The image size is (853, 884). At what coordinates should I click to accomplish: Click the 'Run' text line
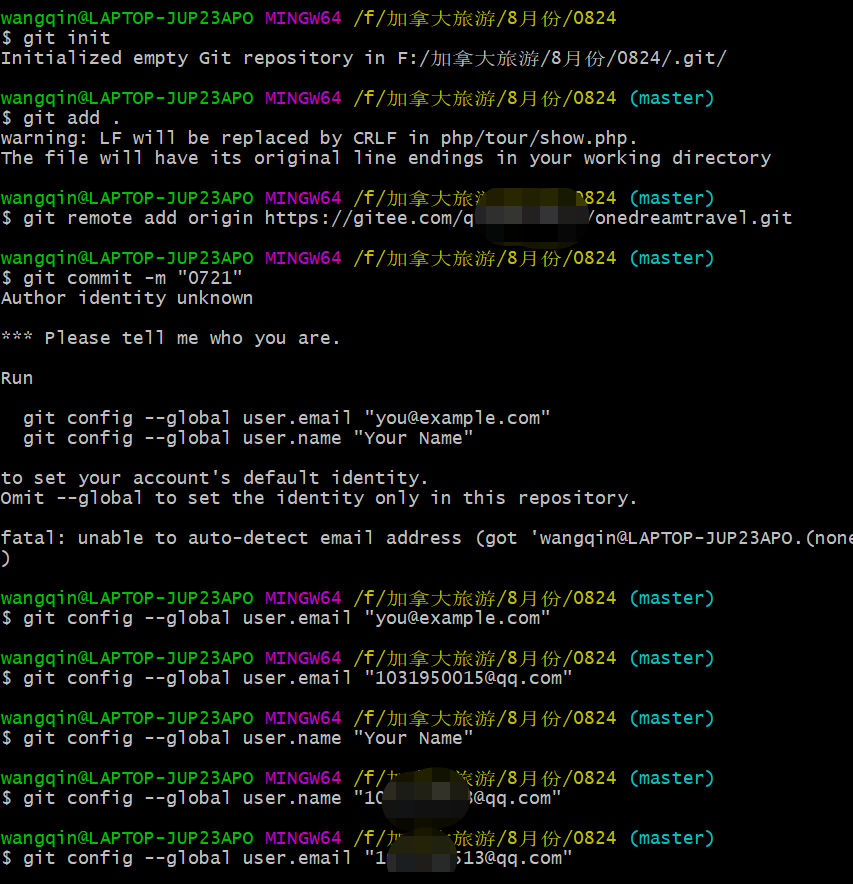[x=17, y=378]
